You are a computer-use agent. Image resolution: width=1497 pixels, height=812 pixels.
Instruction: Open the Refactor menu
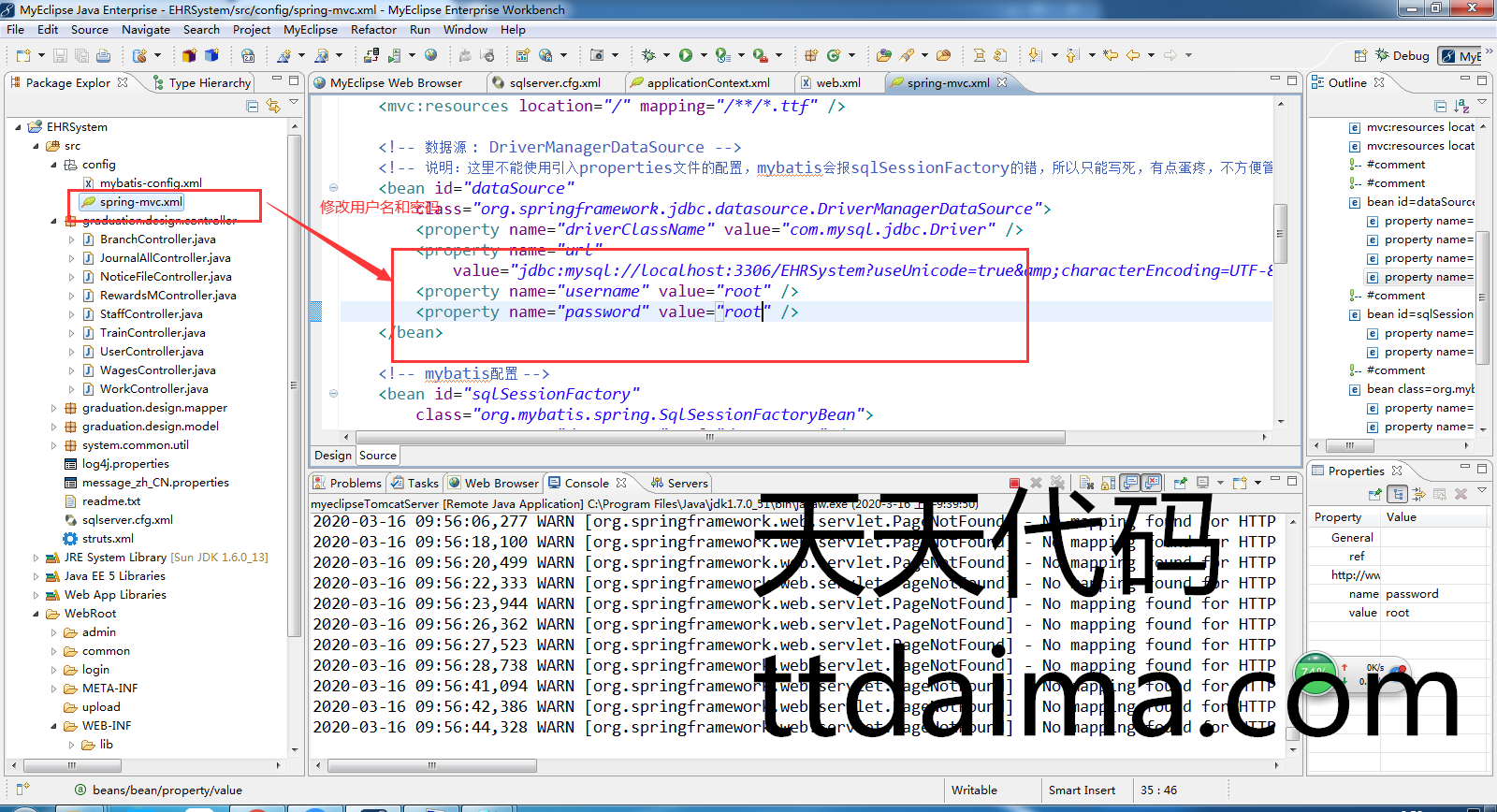pos(373,30)
